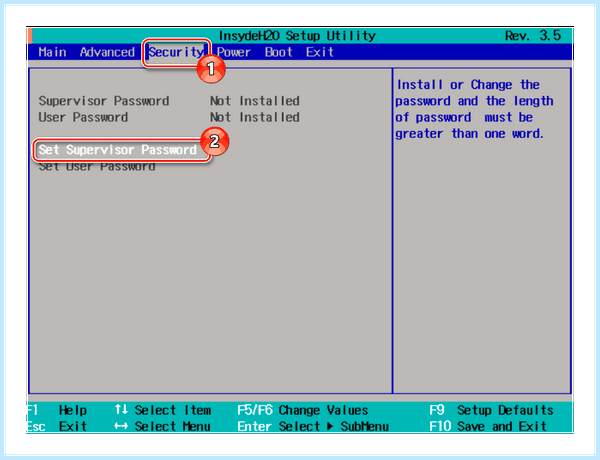Click the F1 Help hint
This screenshot has width=600, height=460.
pos(57,410)
